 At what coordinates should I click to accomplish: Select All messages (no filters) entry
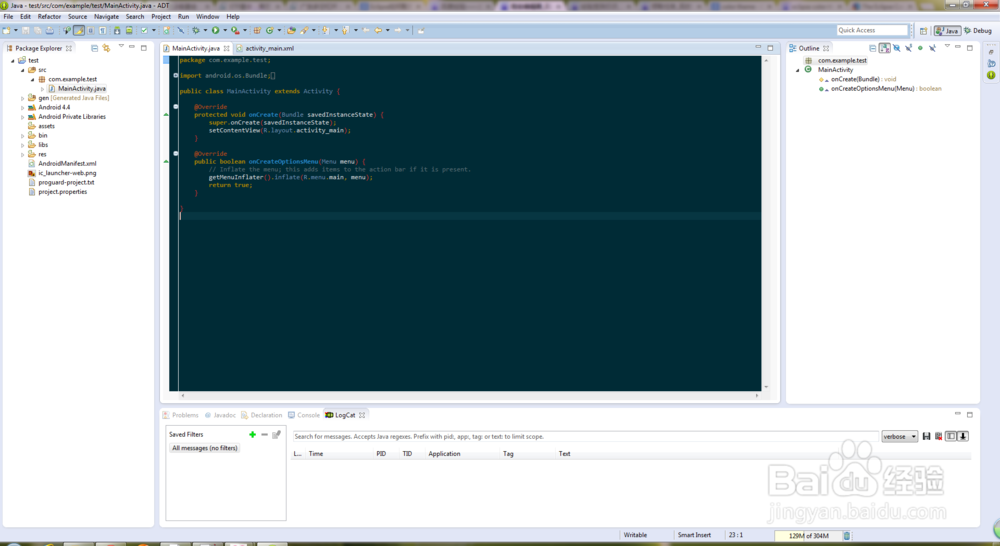tap(205, 448)
